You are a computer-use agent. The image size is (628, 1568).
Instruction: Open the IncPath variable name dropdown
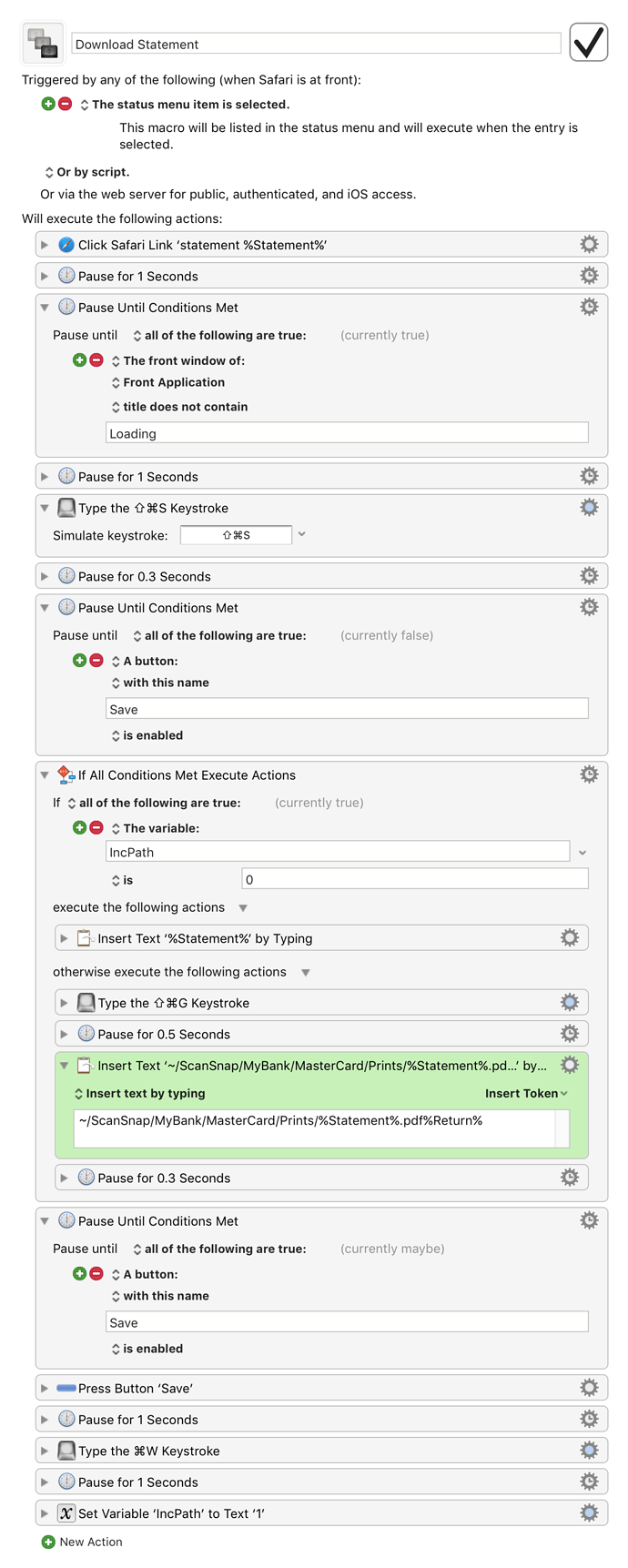click(582, 853)
